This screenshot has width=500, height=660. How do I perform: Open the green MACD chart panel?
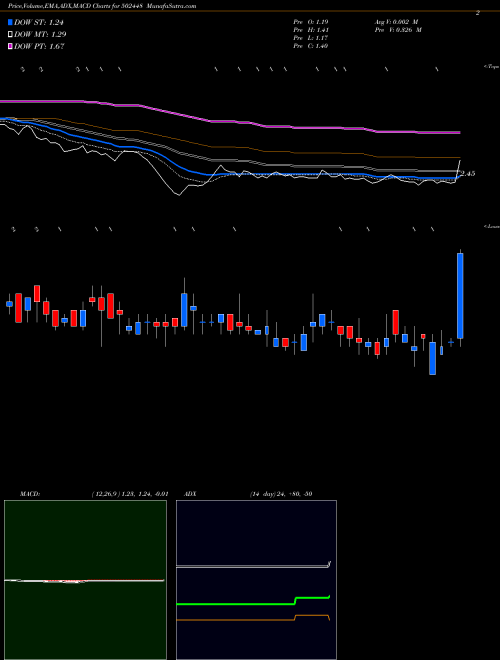point(85,580)
